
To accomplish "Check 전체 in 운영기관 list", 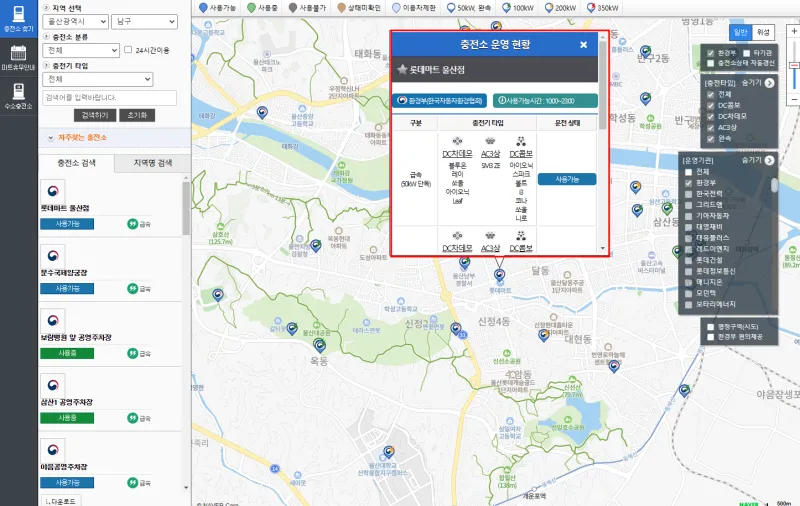I will pos(688,172).
